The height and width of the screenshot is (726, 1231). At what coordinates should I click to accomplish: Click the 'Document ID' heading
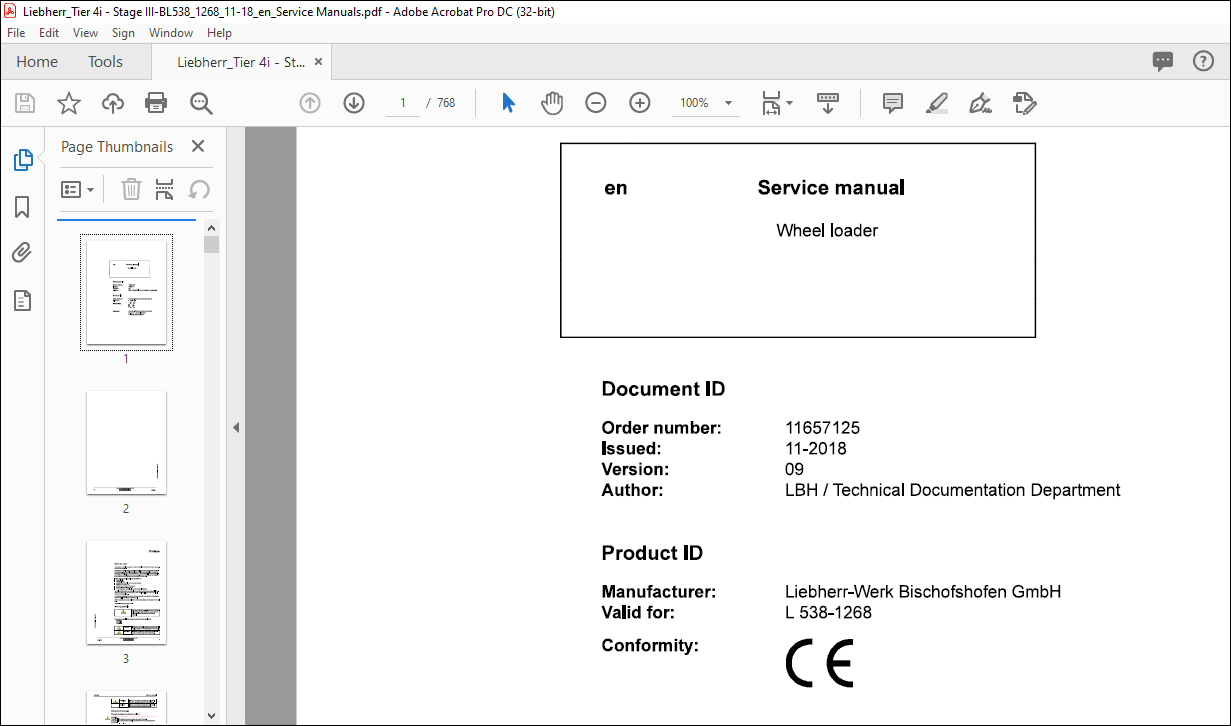(x=663, y=389)
